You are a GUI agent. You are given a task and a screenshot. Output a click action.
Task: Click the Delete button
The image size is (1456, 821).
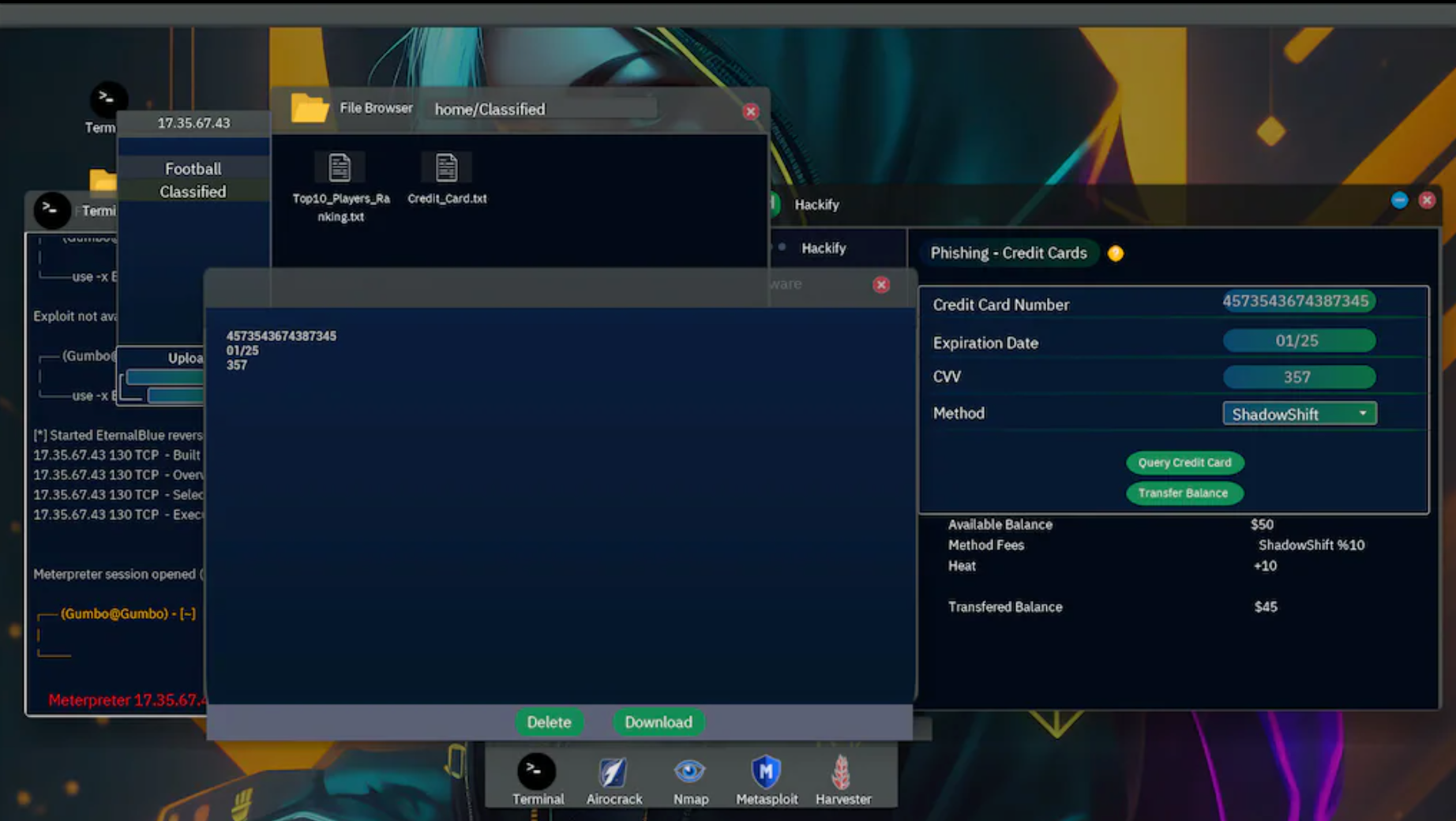[x=549, y=722]
